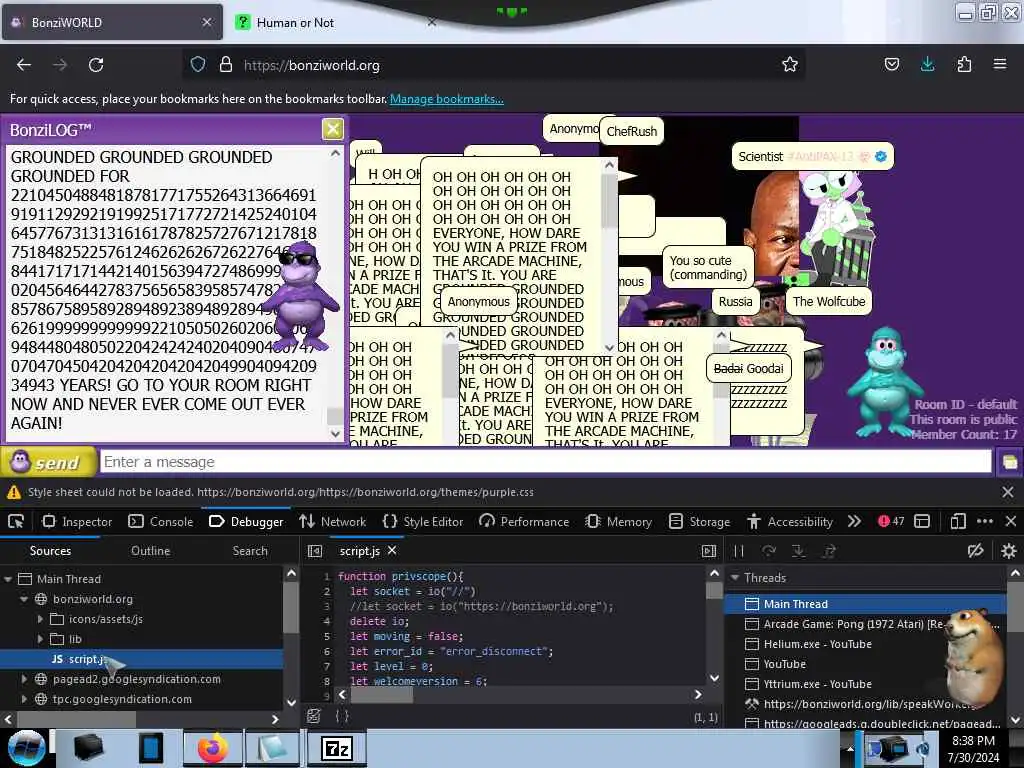
Task: Collapse the Main Thread tree node
Action: [x=8, y=579]
